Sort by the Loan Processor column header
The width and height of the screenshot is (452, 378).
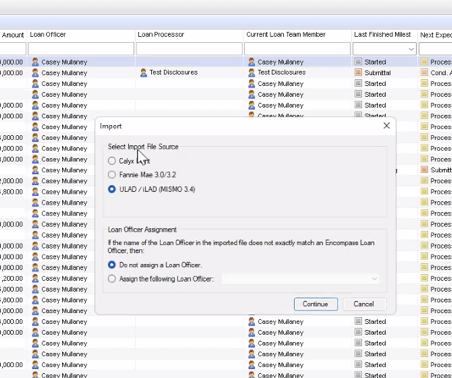click(x=161, y=34)
